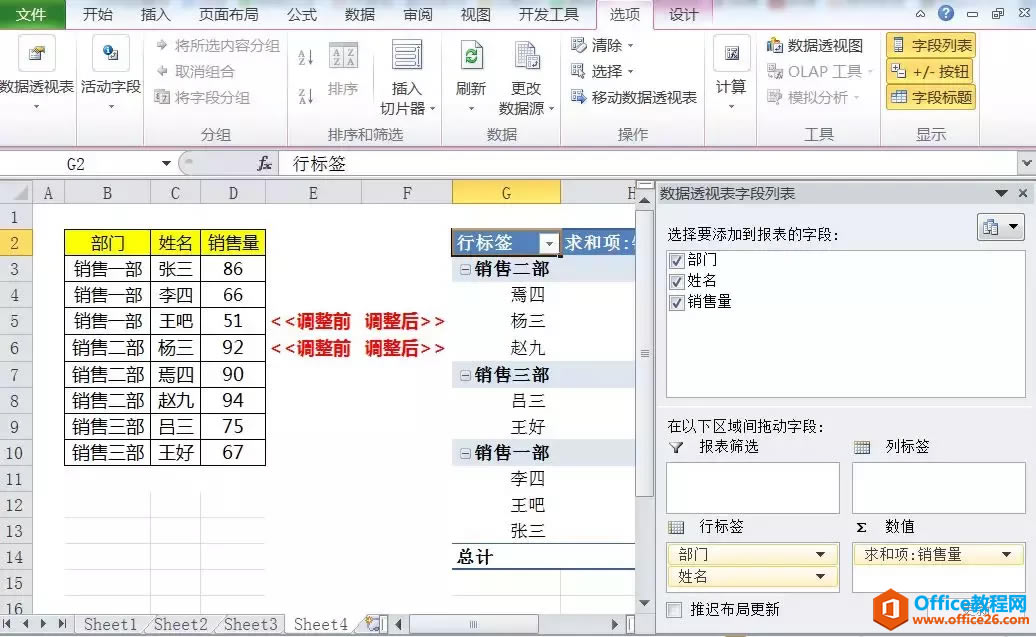Viewport: 1036px width, 637px height.
Task: Switch to the 数据 ribbon tab
Action: coord(359,14)
